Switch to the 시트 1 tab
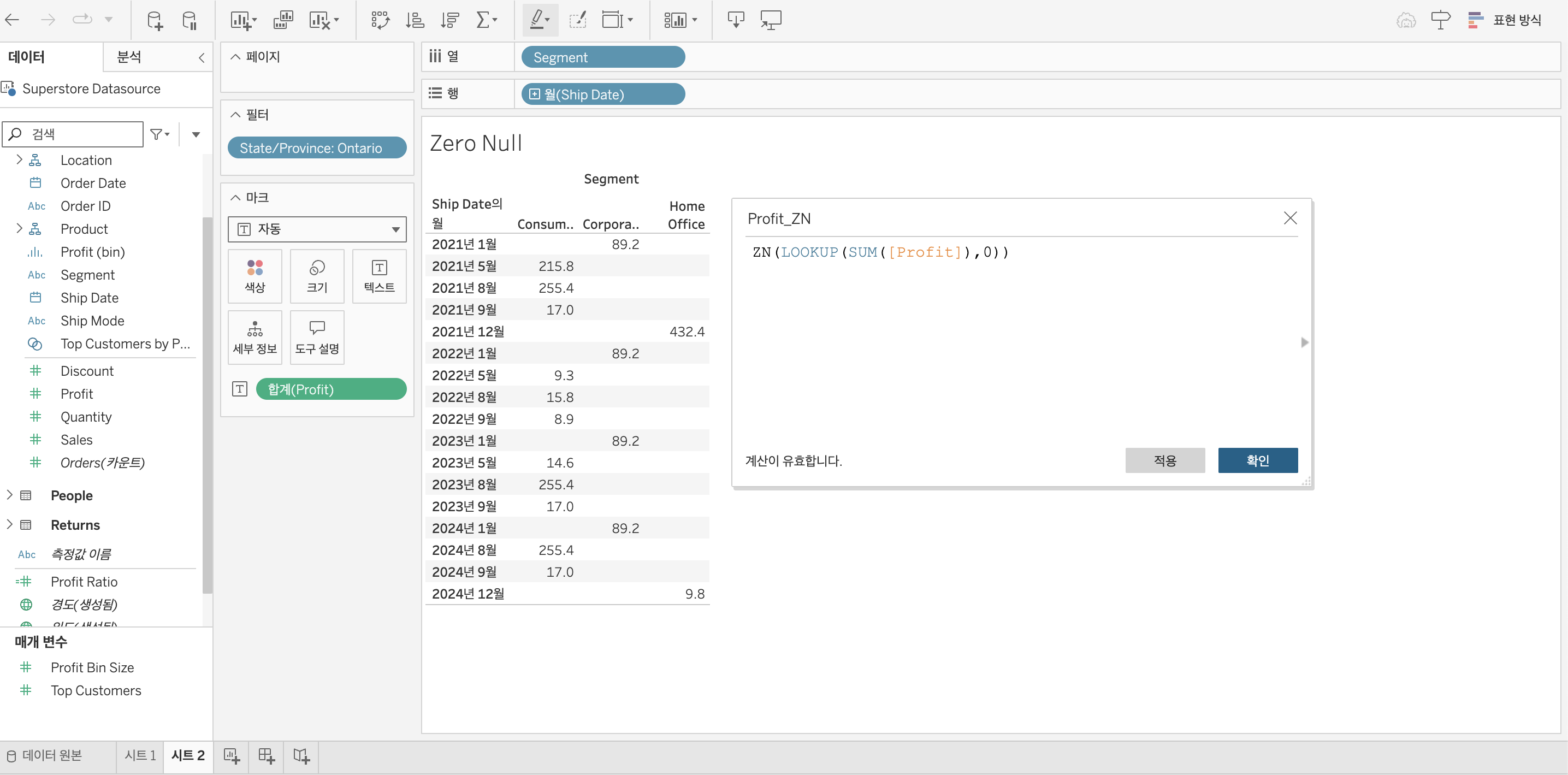The width and height of the screenshot is (1568, 775). click(140, 755)
